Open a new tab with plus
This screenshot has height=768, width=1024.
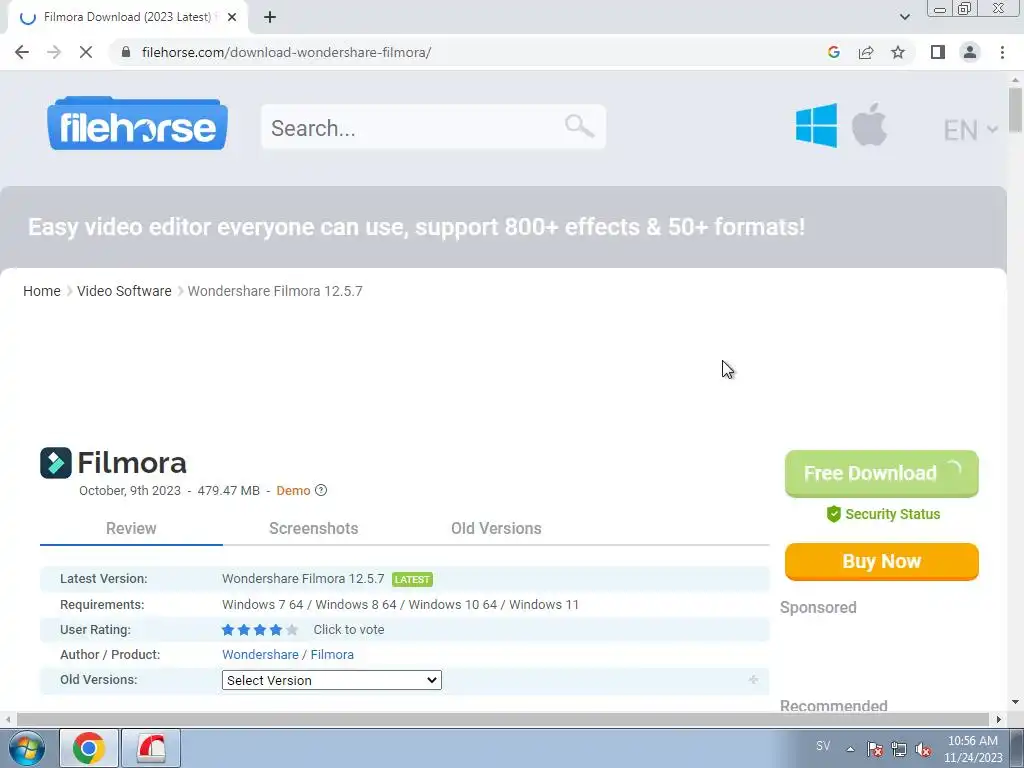(270, 17)
